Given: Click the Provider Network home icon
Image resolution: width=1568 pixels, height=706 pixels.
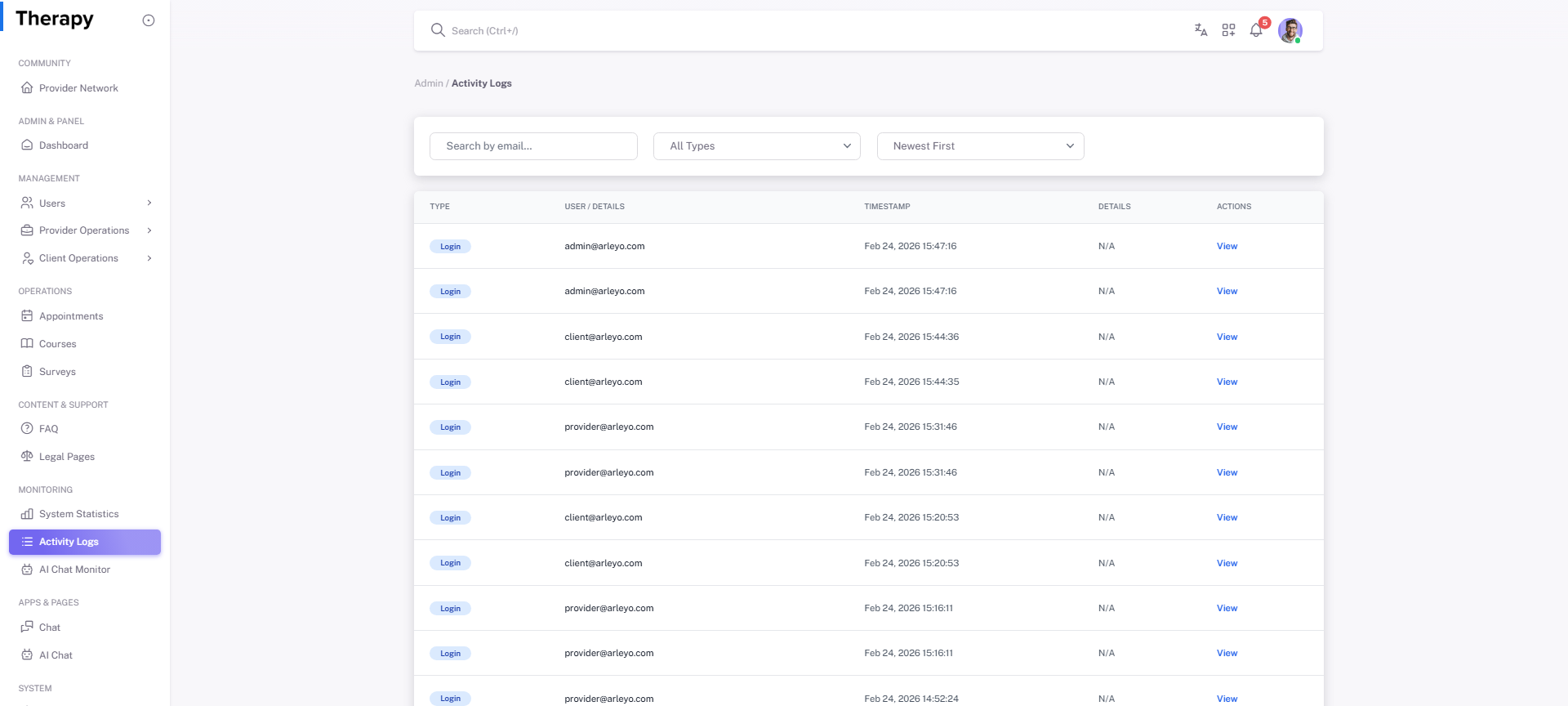Looking at the screenshot, I should coord(27,87).
